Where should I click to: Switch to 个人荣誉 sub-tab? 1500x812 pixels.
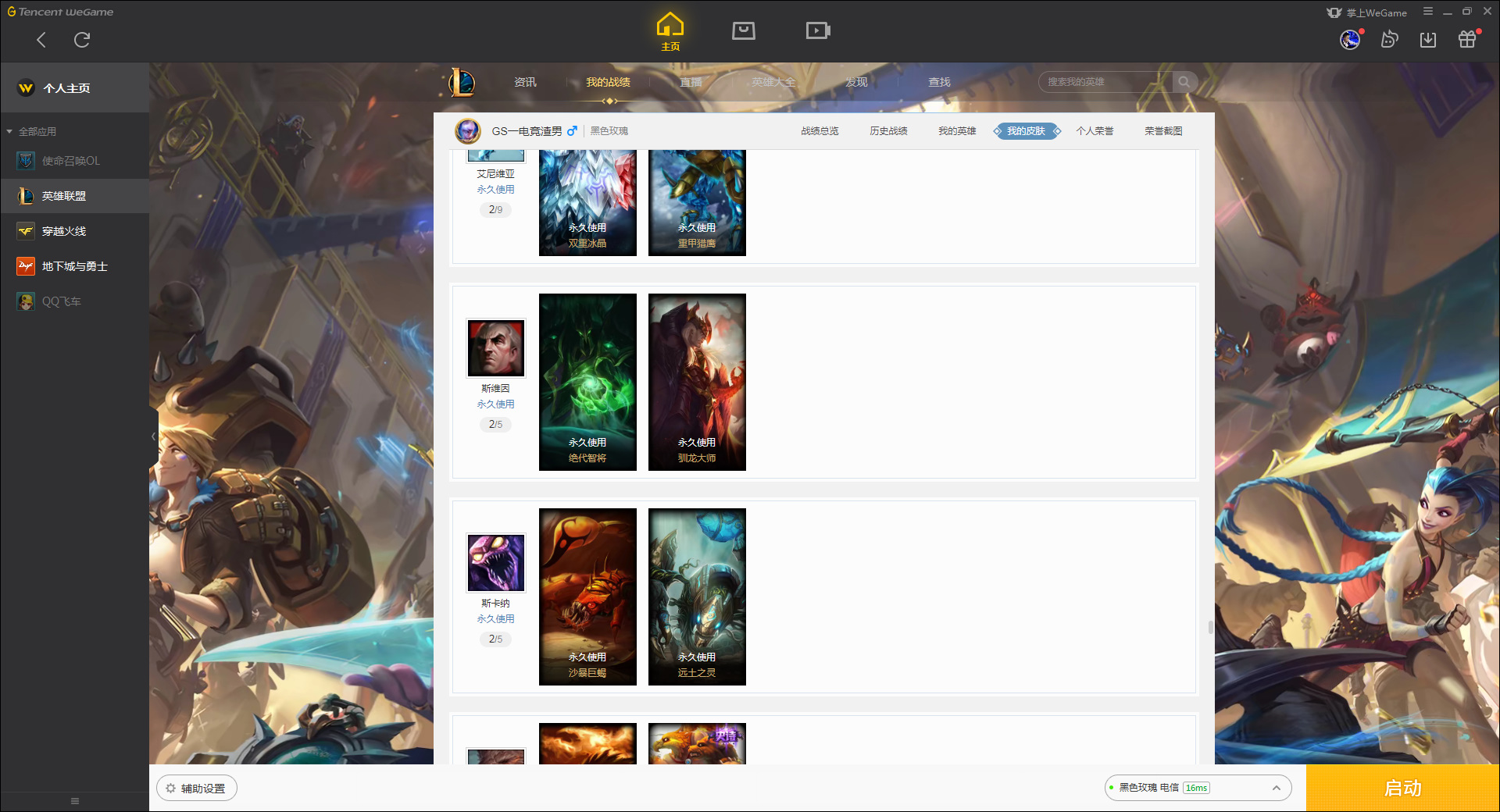(x=1095, y=131)
